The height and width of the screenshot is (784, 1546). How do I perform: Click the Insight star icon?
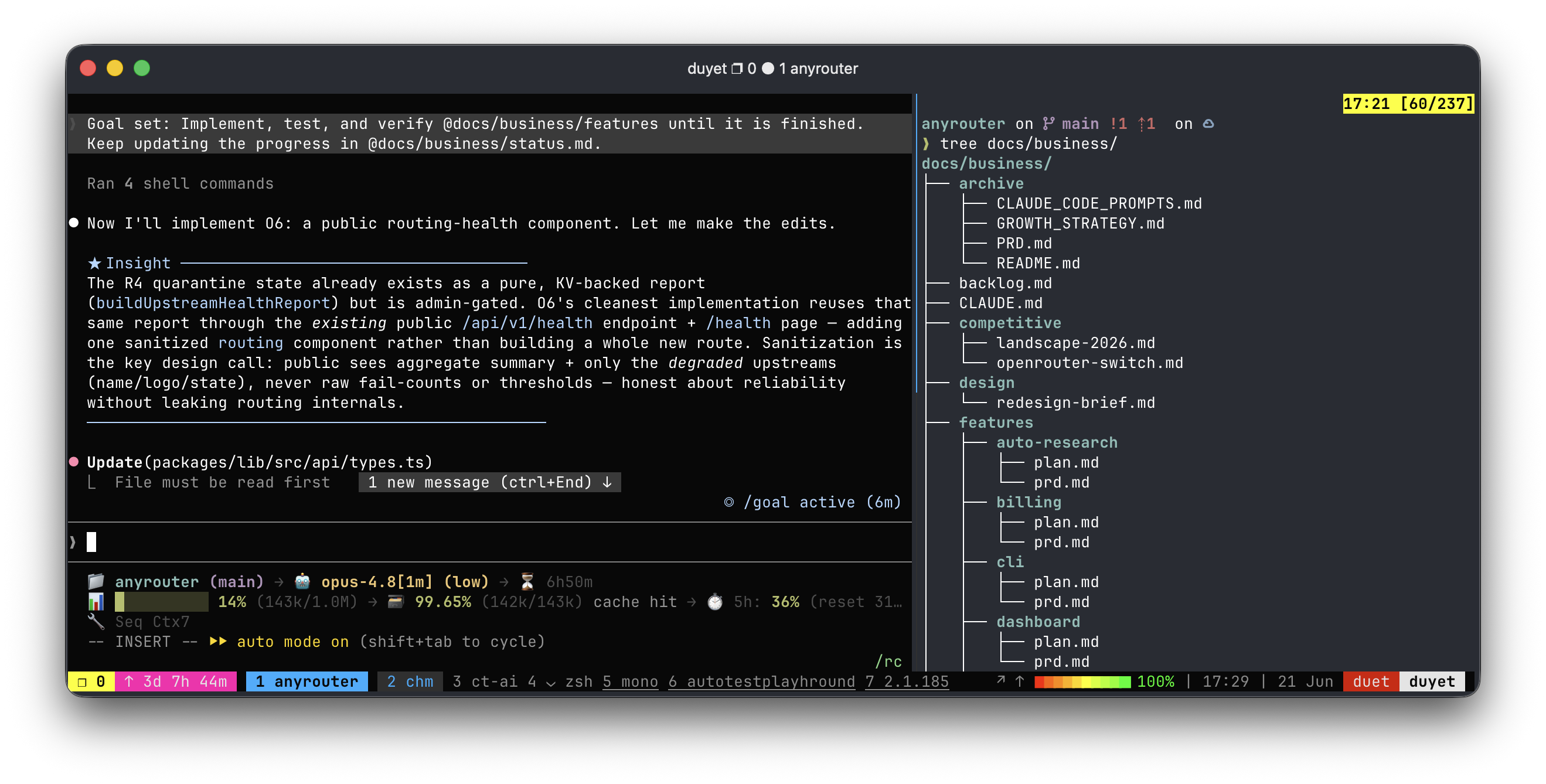[94, 263]
